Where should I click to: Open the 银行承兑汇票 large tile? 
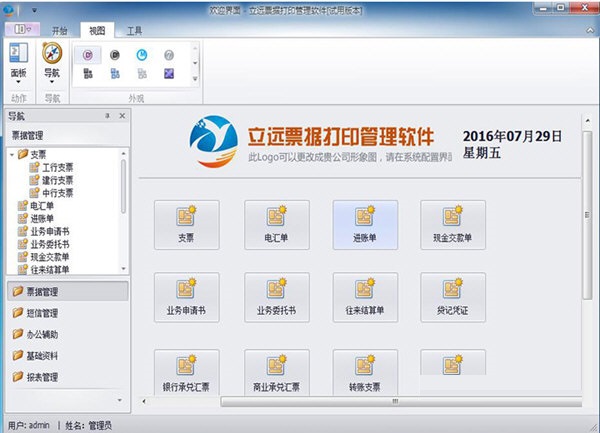click(x=187, y=372)
